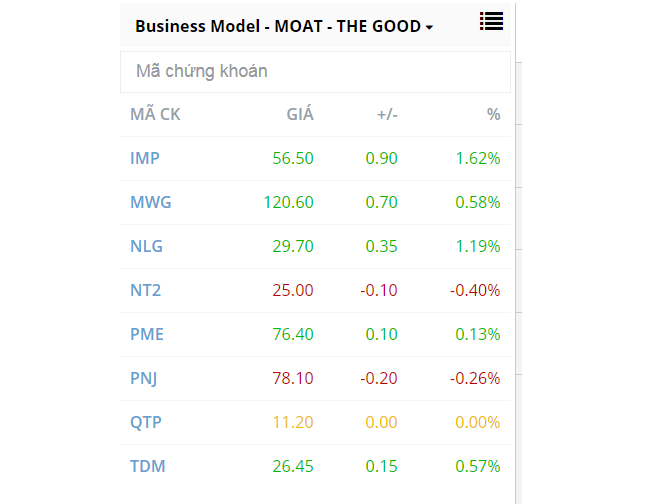
Task: Select the QTP stock symbol
Action: pos(146,422)
